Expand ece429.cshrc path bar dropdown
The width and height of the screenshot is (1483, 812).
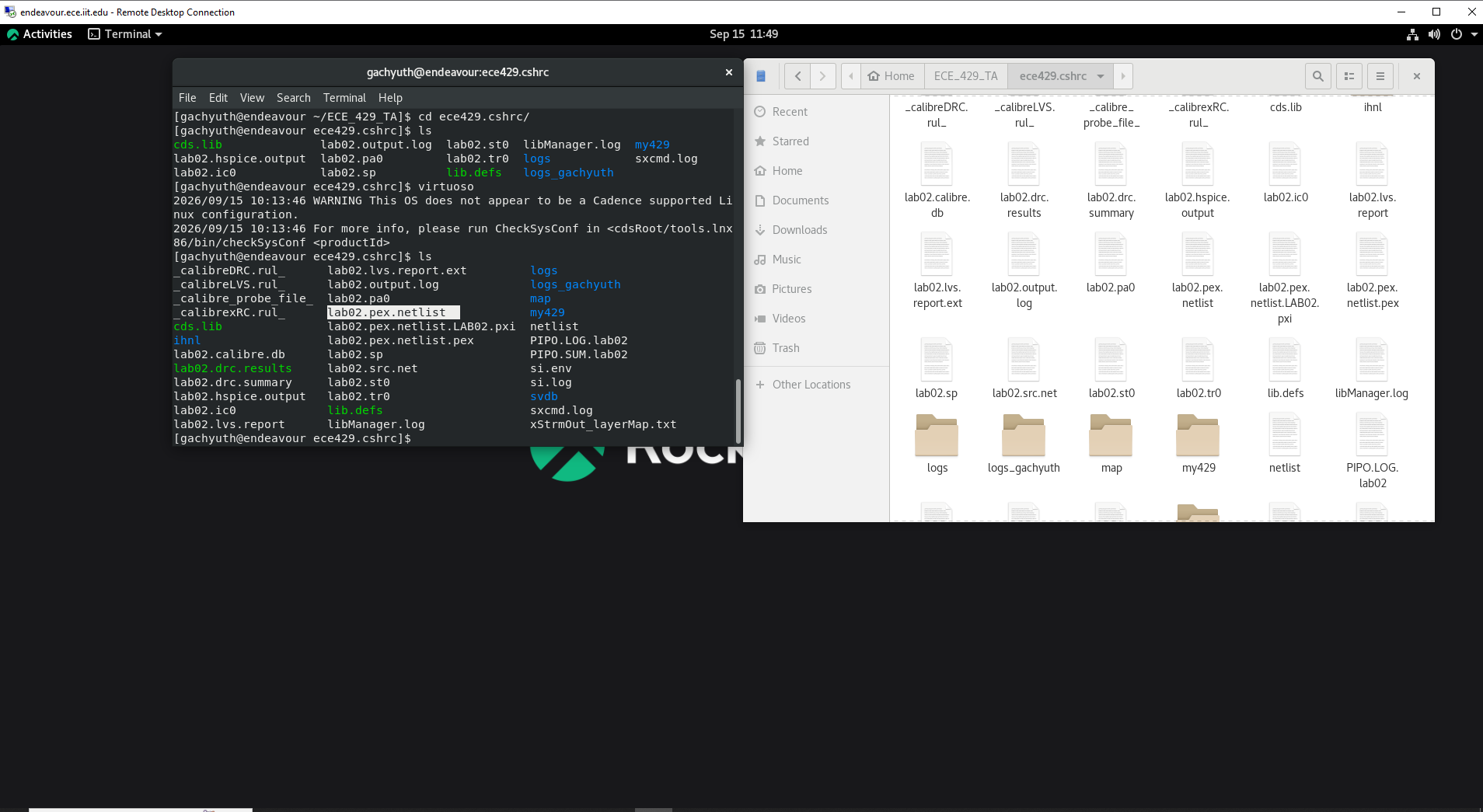coord(1101,76)
